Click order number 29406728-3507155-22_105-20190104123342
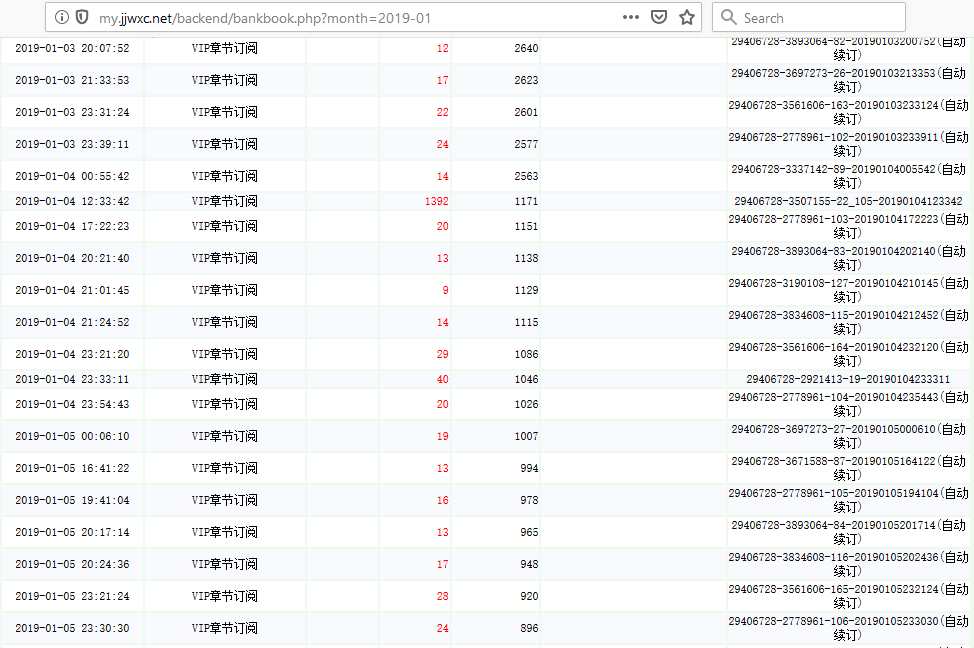The image size is (974, 648). pyautogui.click(x=848, y=201)
